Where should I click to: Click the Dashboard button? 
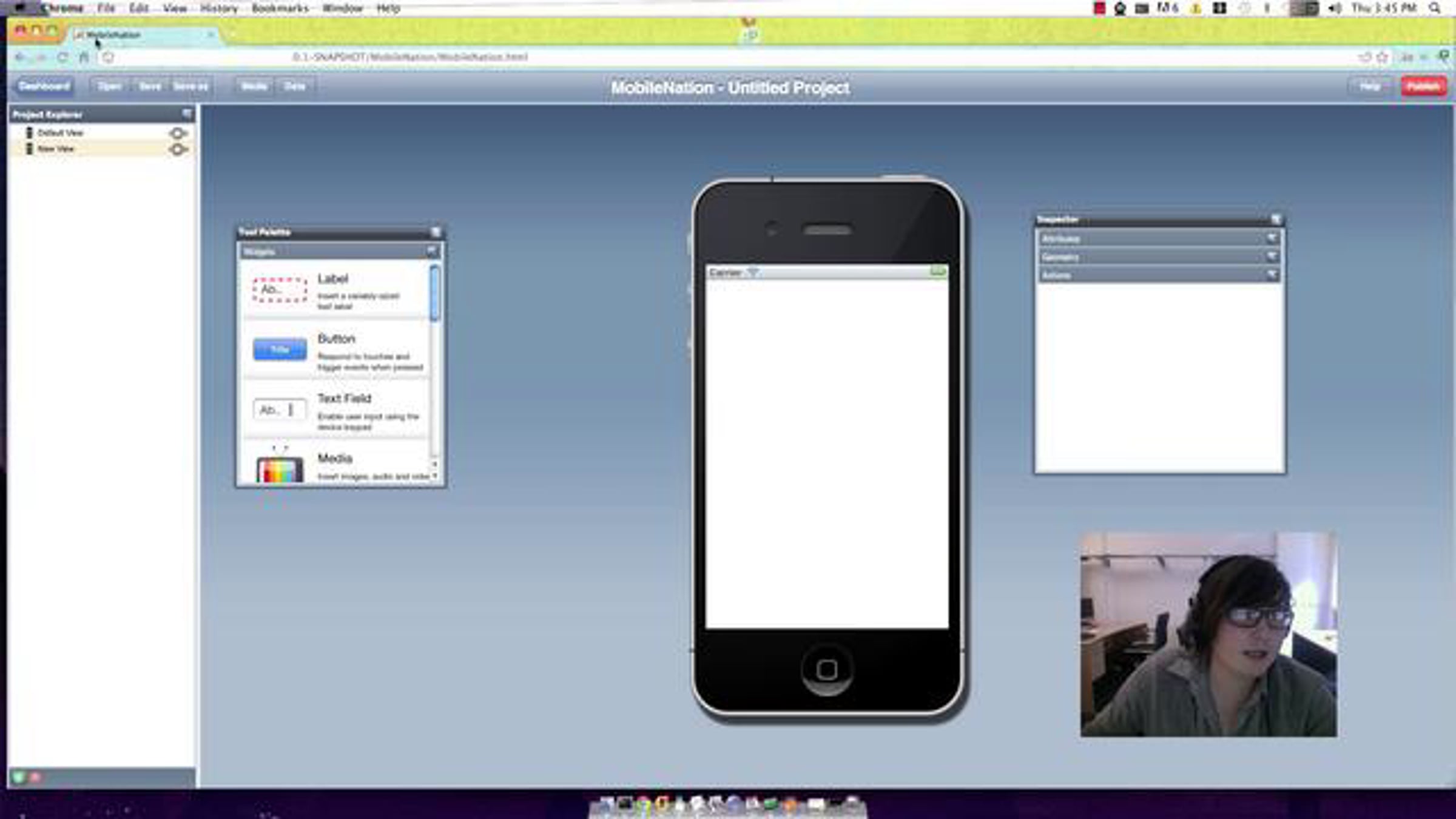(44, 86)
